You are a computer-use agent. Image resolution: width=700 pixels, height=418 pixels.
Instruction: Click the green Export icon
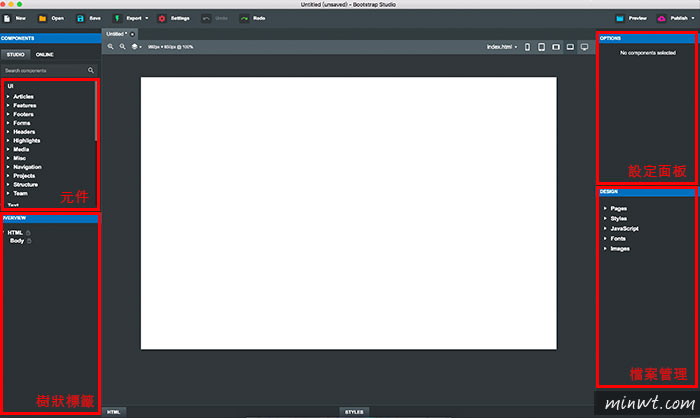tap(117, 19)
